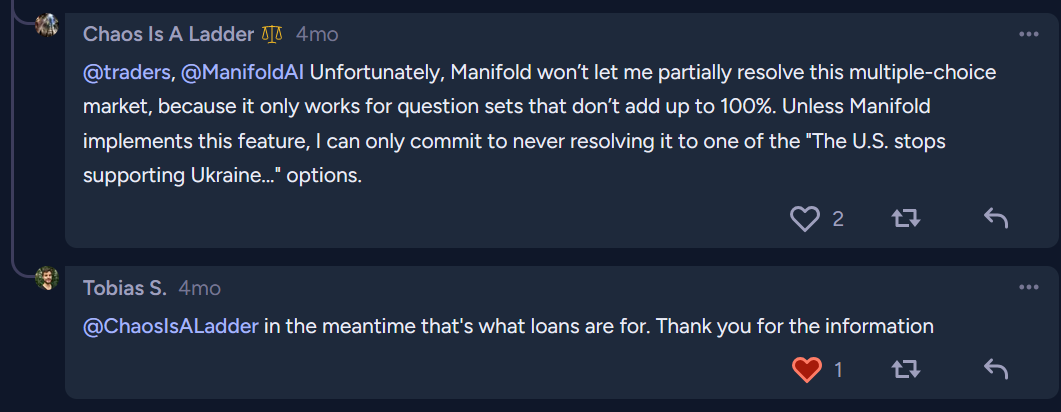The height and width of the screenshot is (412, 1061).
Task: Click the Chaos Is A Ladder username
Action: (x=168, y=34)
